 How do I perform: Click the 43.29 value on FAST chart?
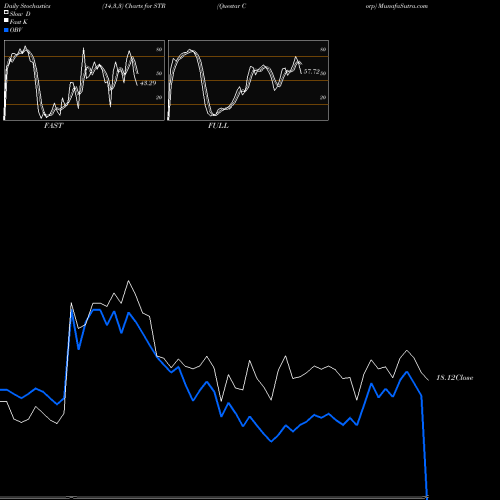tap(148, 83)
